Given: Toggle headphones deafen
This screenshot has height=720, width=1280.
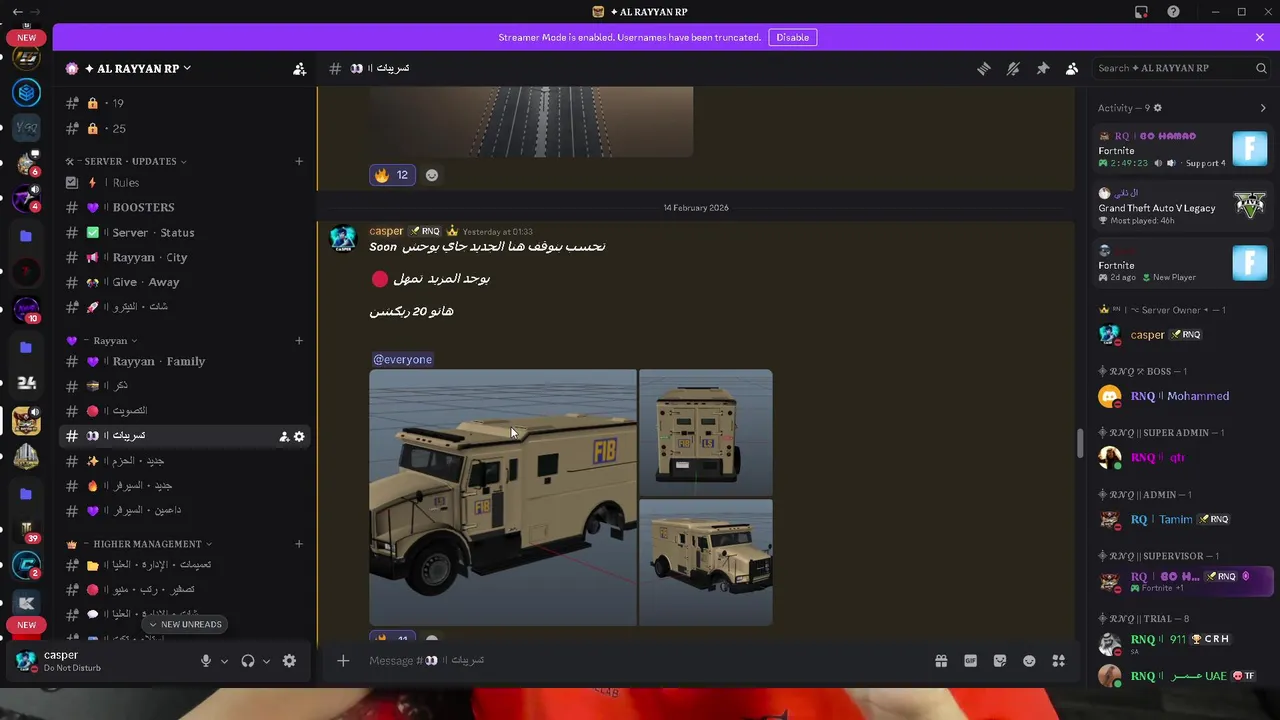Looking at the screenshot, I should coord(248,661).
